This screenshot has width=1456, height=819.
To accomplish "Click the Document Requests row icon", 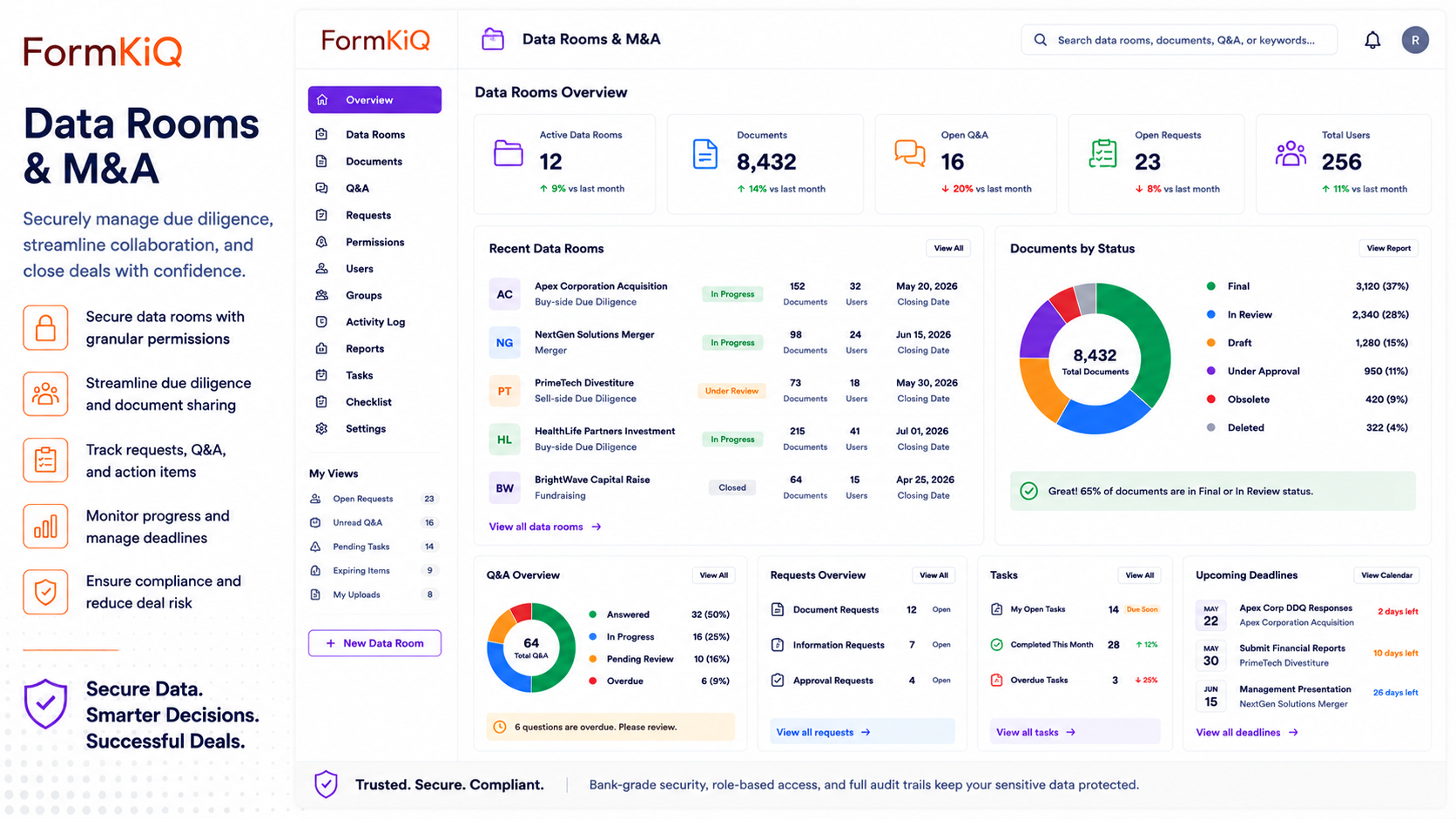I will point(778,609).
